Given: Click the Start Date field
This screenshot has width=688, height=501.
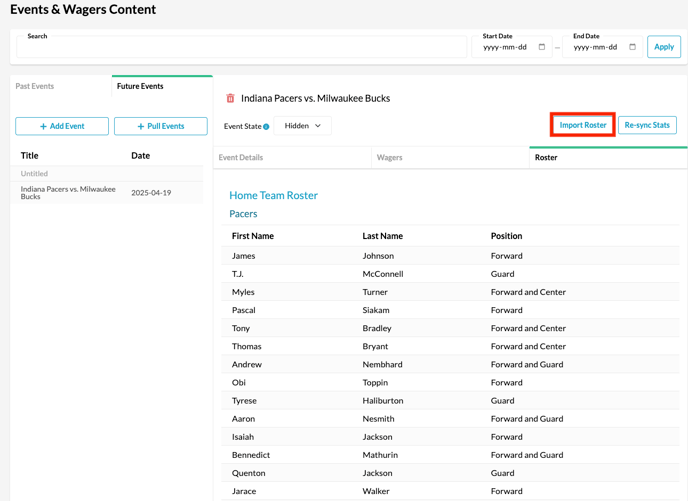Looking at the screenshot, I should tap(512, 47).
